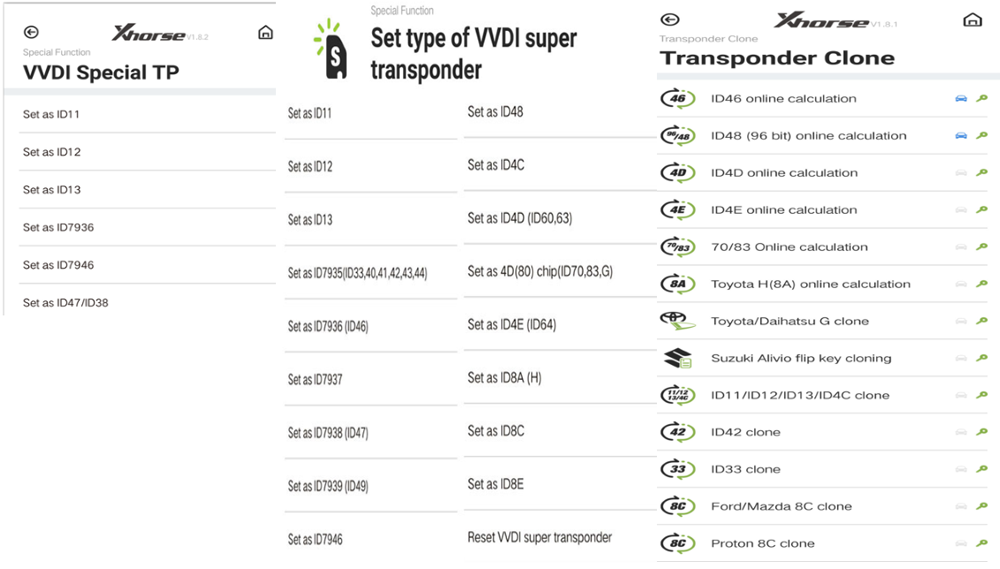
Task: Choose Set as ID47/ID38
Action: coord(66,302)
